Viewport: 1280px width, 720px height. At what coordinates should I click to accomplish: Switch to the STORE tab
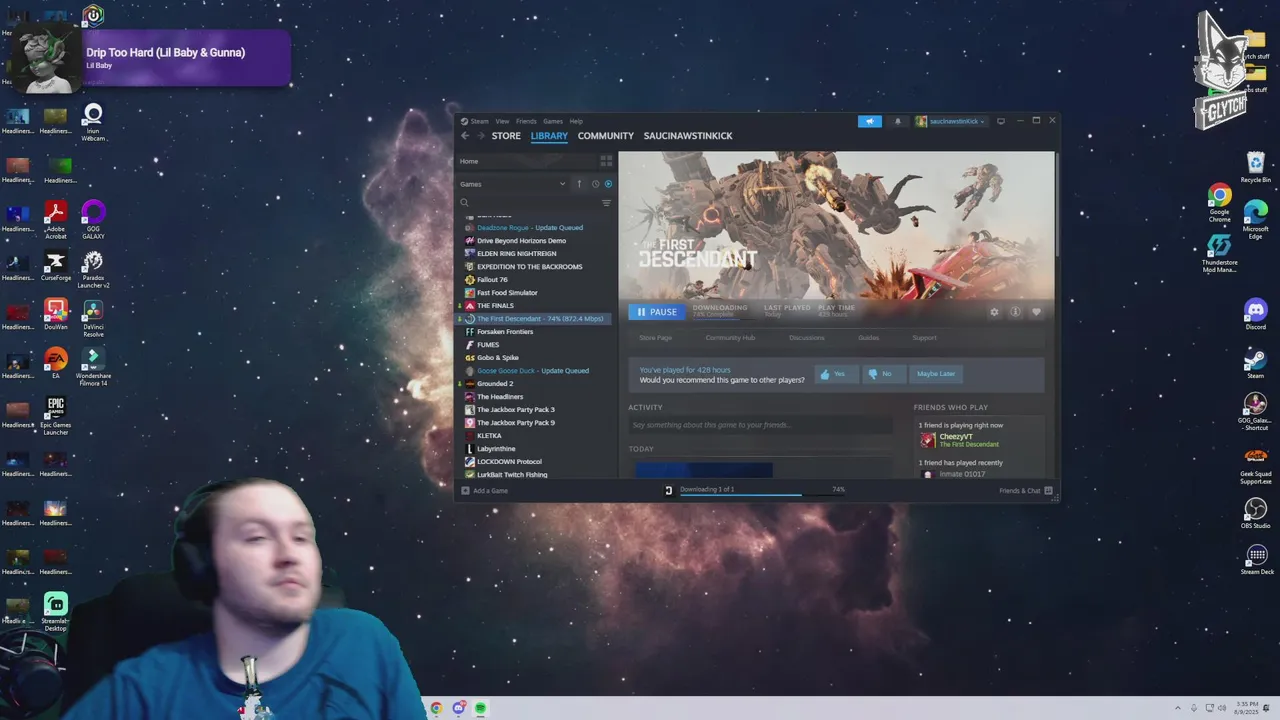coord(506,136)
